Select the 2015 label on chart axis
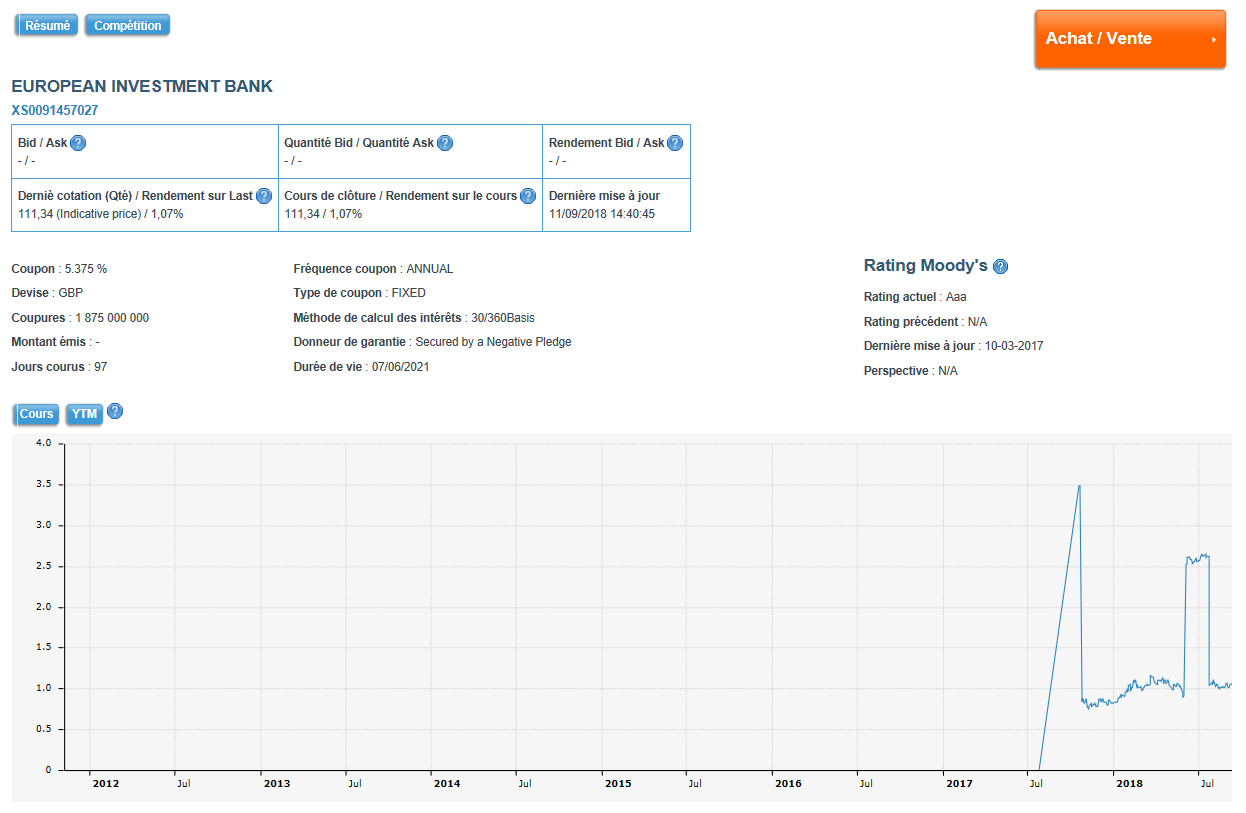The width and height of the screenshot is (1246, 813). coord(618,784)
